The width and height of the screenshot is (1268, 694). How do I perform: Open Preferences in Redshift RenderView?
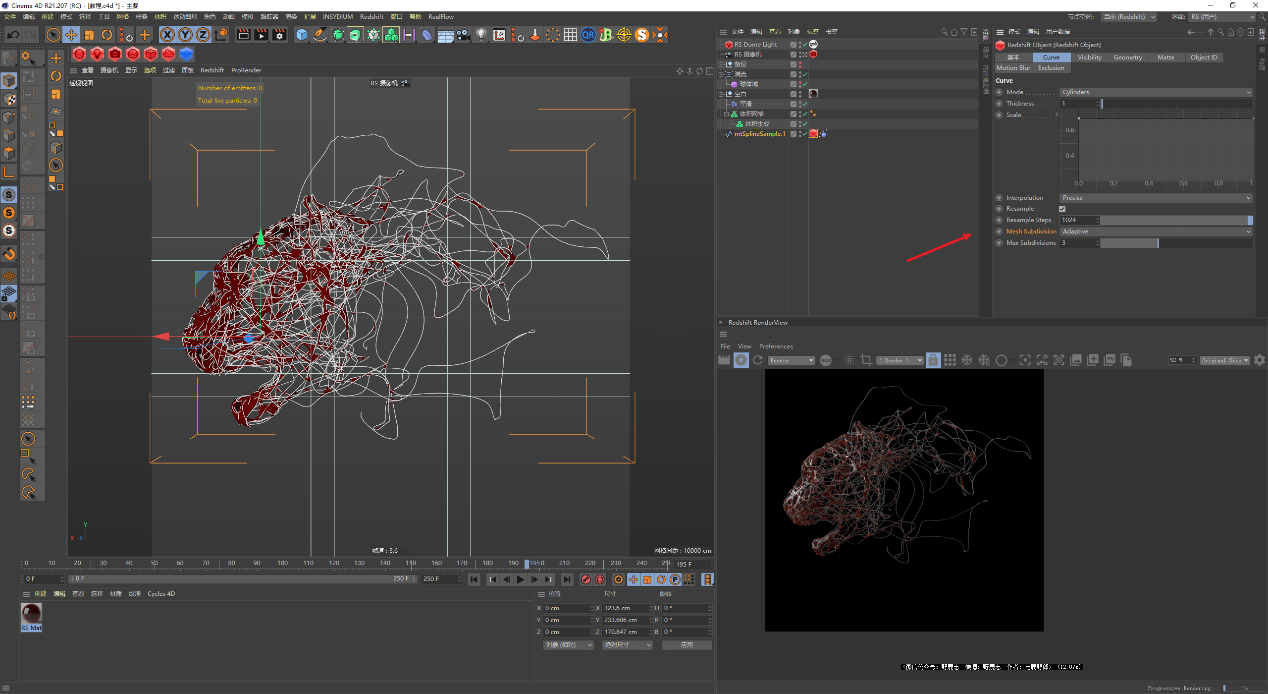(776, 346)
